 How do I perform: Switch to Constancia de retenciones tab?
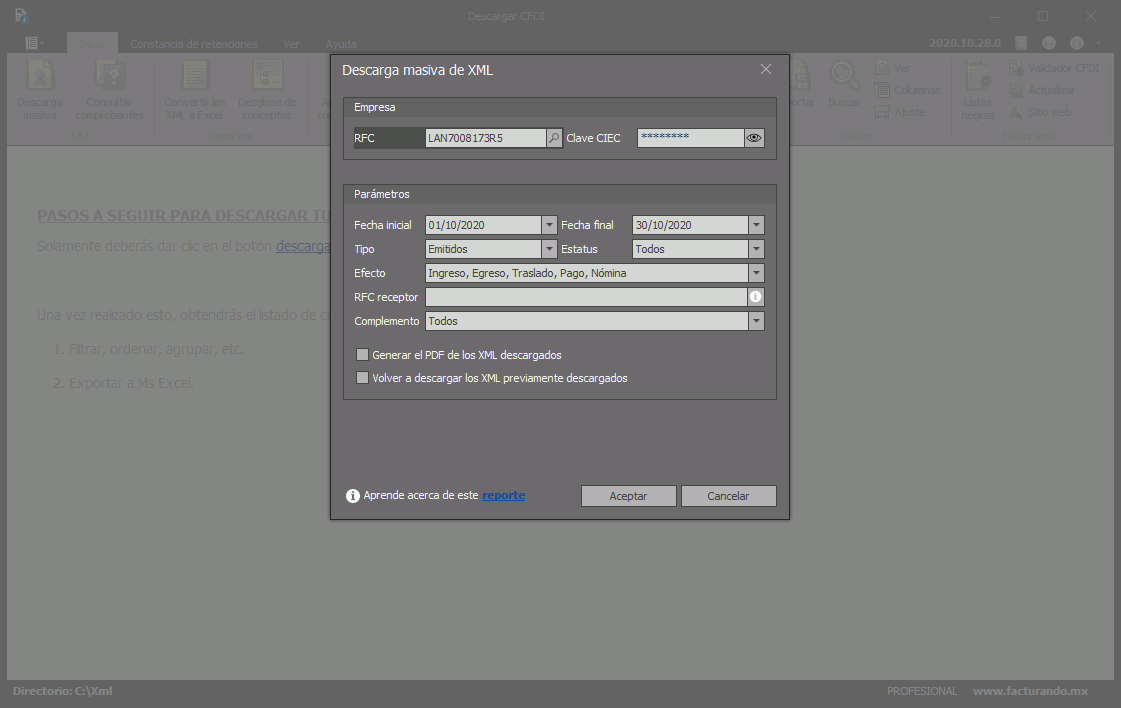point(194,44)
